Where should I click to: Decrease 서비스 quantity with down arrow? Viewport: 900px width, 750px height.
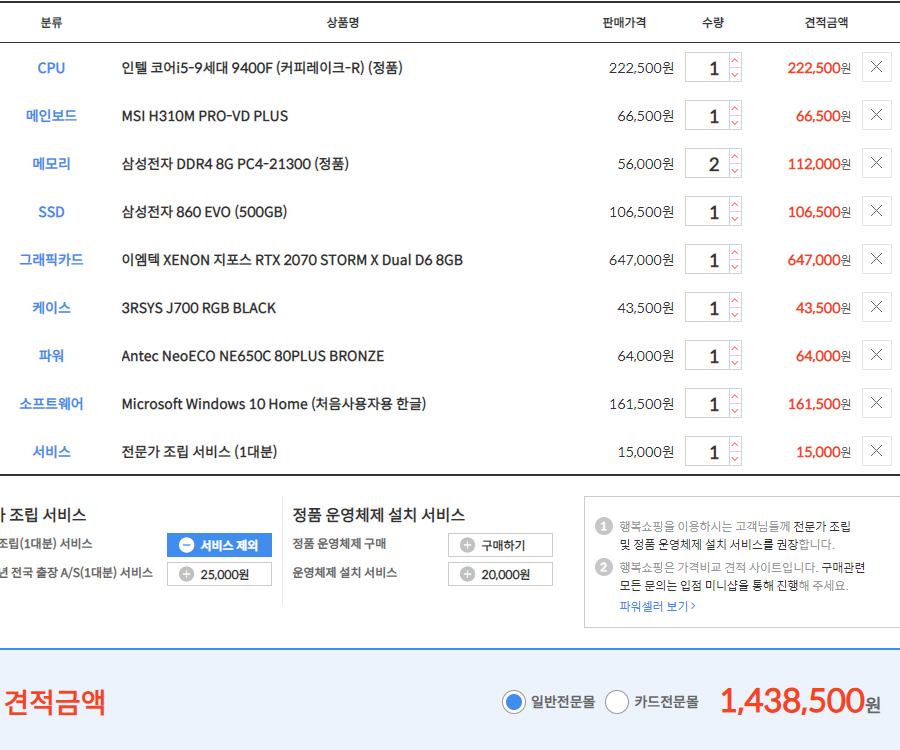tap(735, 458)
